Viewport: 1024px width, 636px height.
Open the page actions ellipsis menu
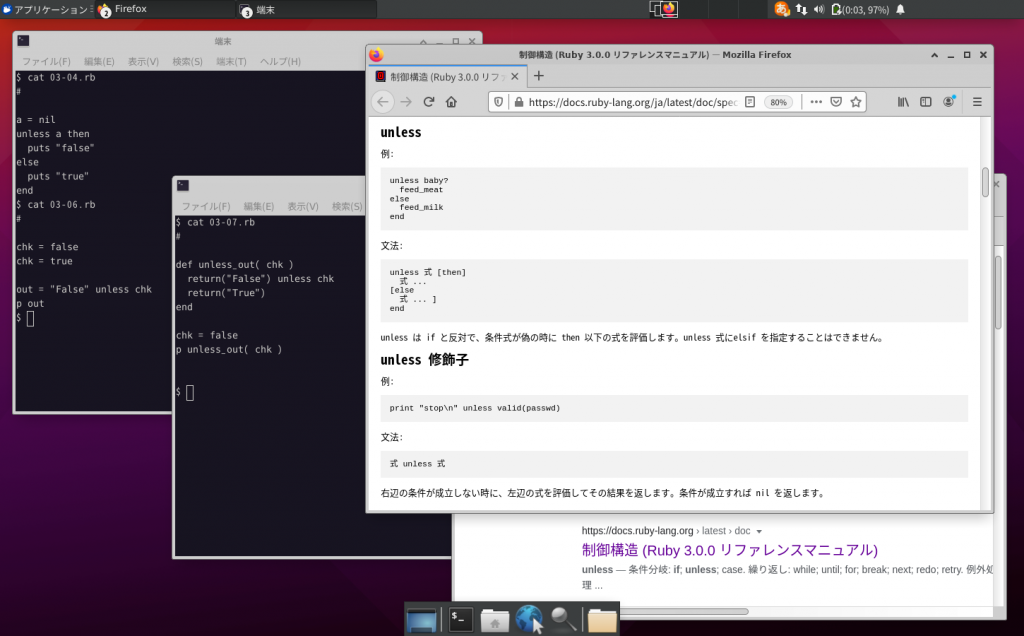tap(816, 101)
